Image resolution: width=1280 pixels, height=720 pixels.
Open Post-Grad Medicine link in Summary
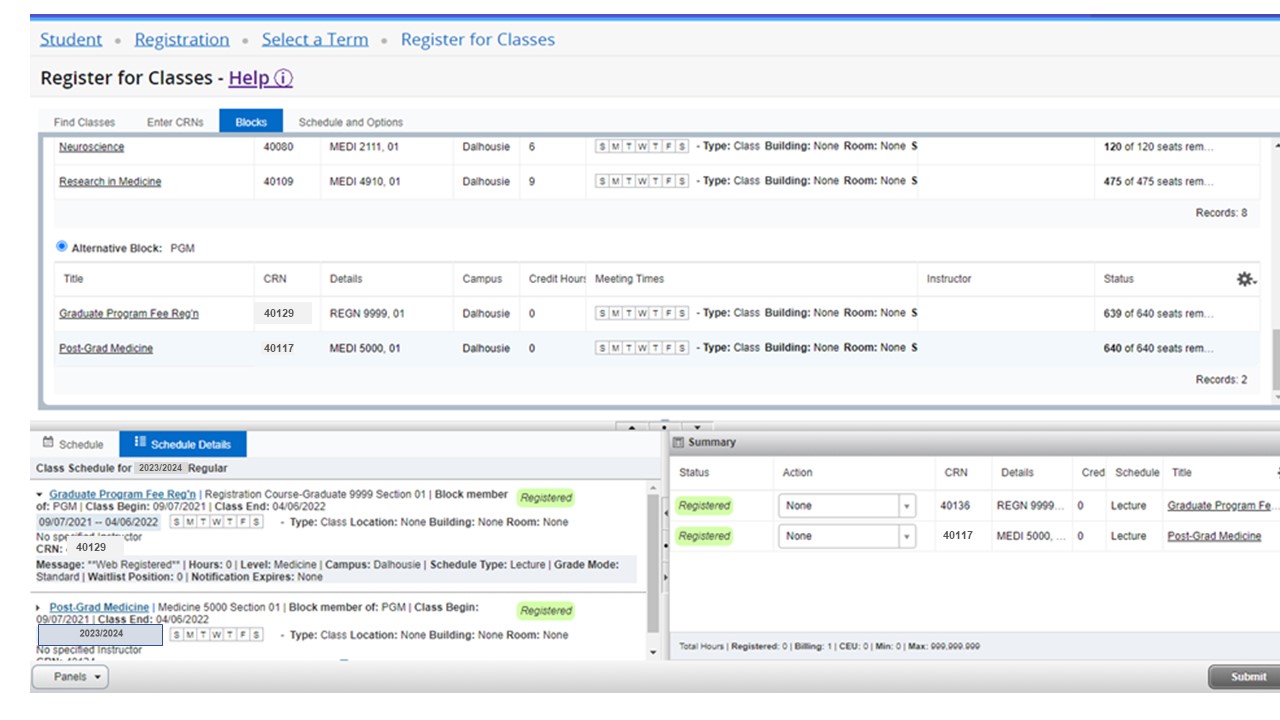click(x=1214, y=536)
